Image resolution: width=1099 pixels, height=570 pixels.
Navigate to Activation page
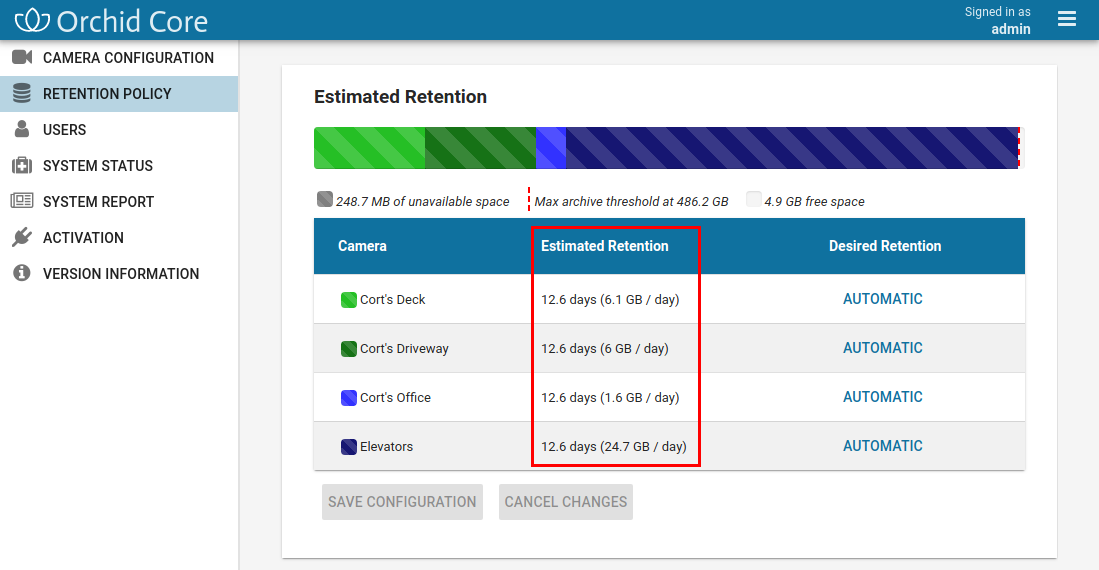click(x=119, y=237)
